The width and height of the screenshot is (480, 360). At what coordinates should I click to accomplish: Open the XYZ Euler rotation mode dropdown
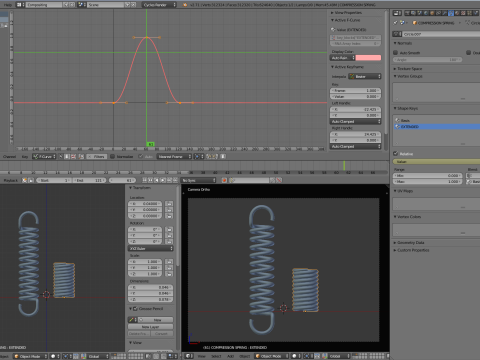151,248
